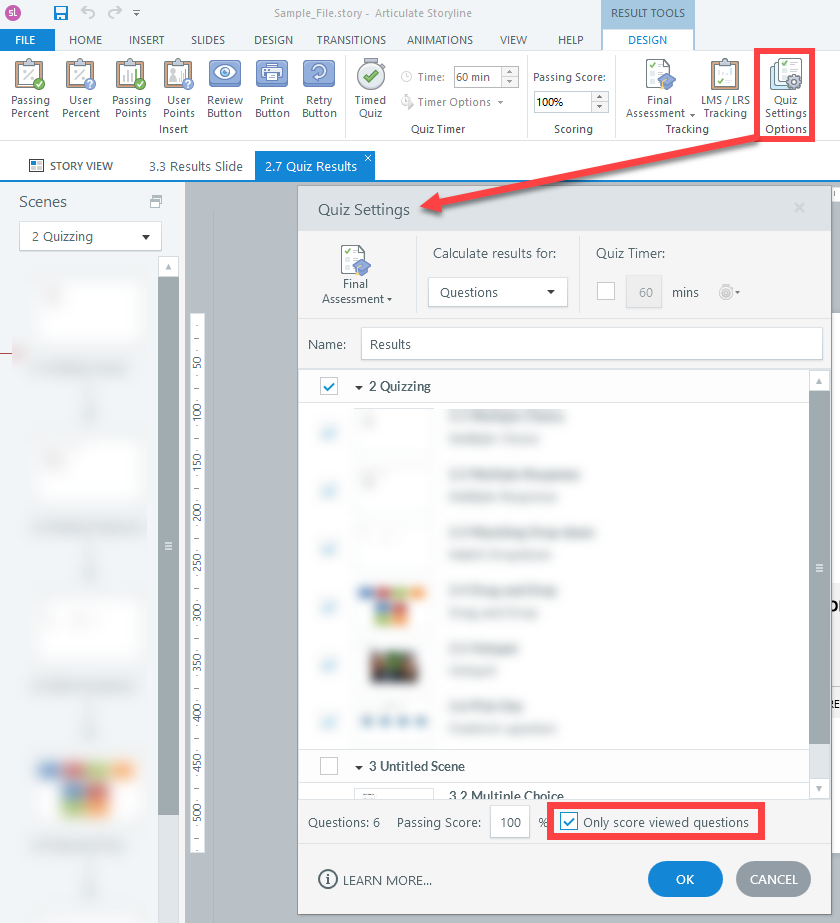Open the INSERT ribbon tab
840x923 pixels.
coord(147,40)
